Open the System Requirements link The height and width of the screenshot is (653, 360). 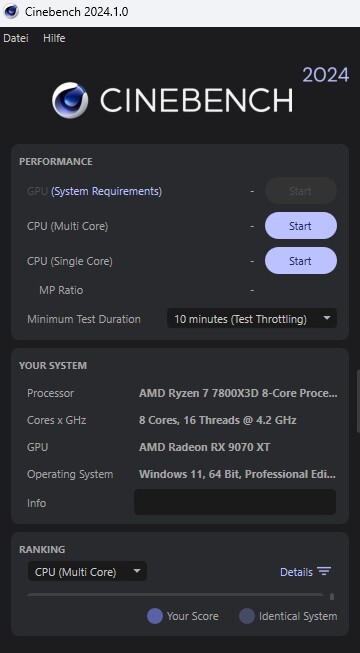pos(106,191)
